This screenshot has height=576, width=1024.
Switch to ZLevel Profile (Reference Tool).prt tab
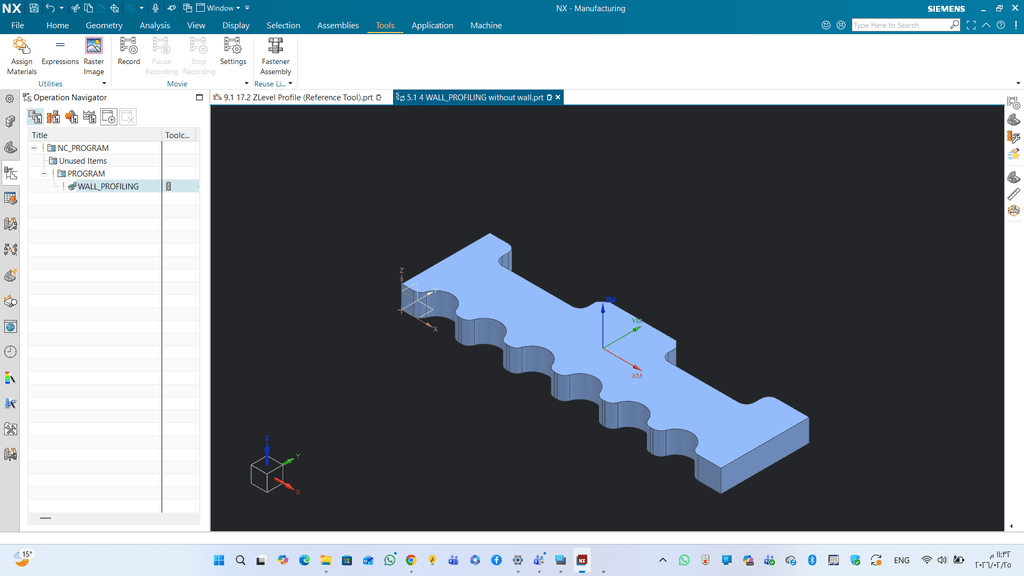297,98
